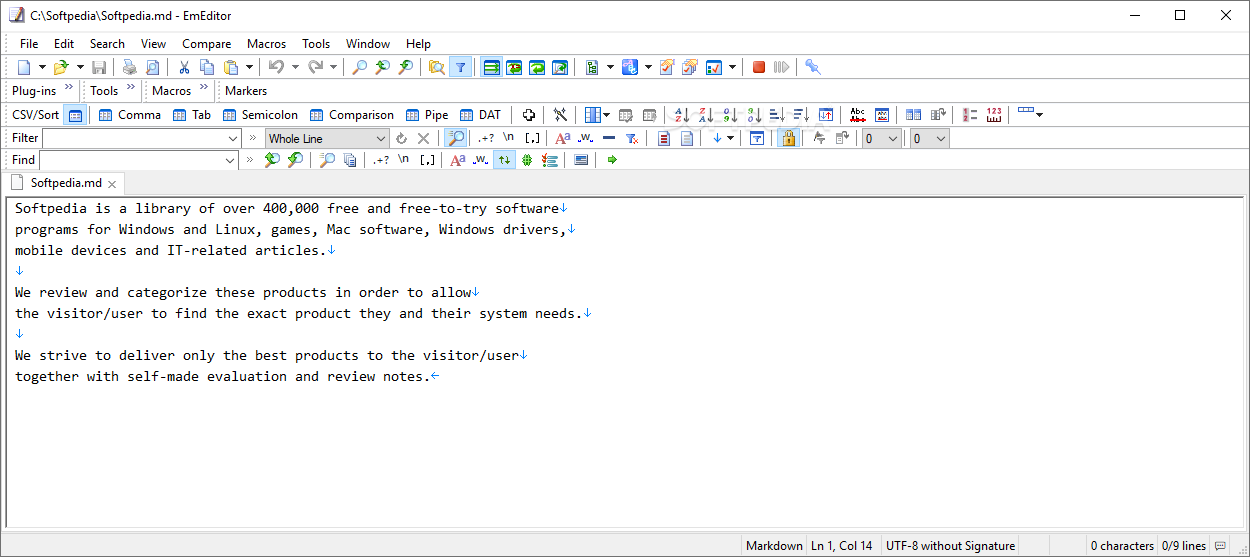Click the clear filter funnel with X
The height and width of the screenshot is (557, 1250).
coord(632,139)
